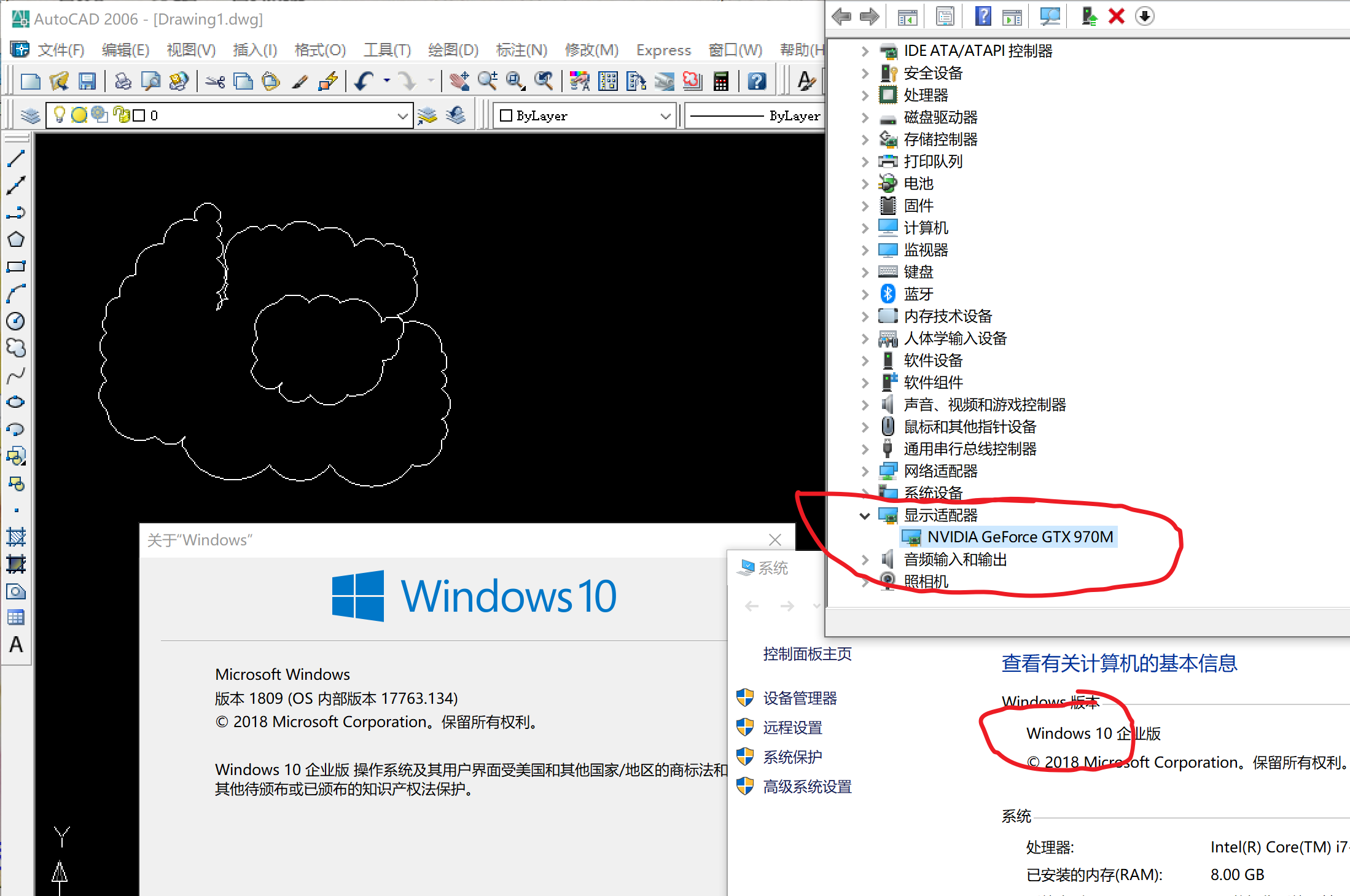Screen dimensions: 1350x896
Task: Click the Layer Previous icon
Action: coord(456,115)
